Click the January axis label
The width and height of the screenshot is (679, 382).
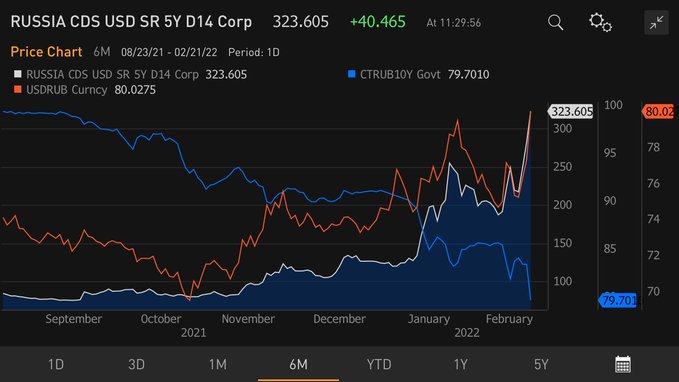429,319
